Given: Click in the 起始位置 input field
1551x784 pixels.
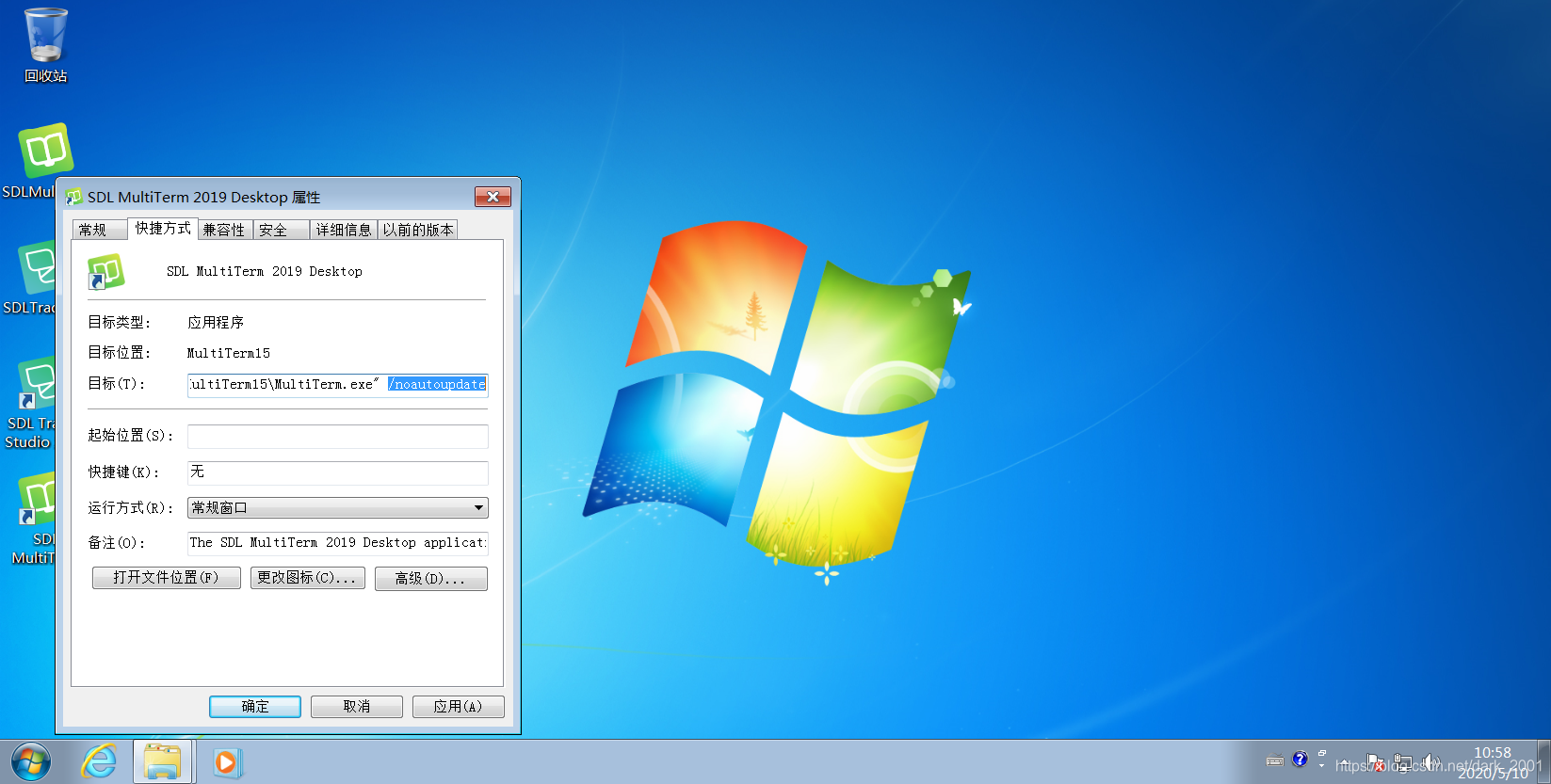Looking at the screenshot, I should (x=337, y=436).
